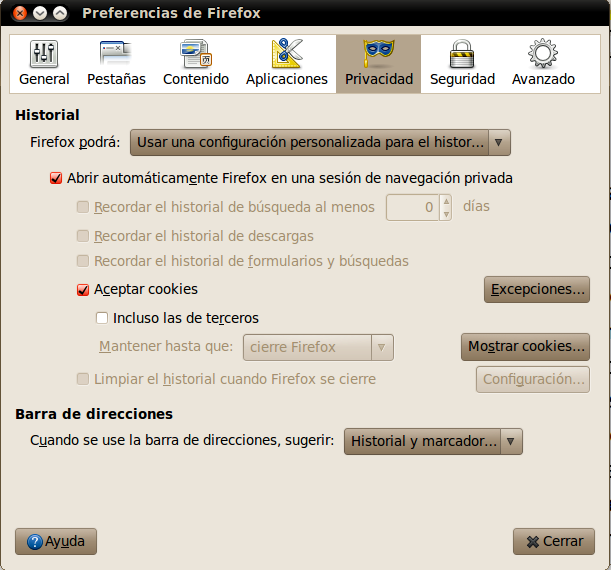Click the Historial section heading

47,115
